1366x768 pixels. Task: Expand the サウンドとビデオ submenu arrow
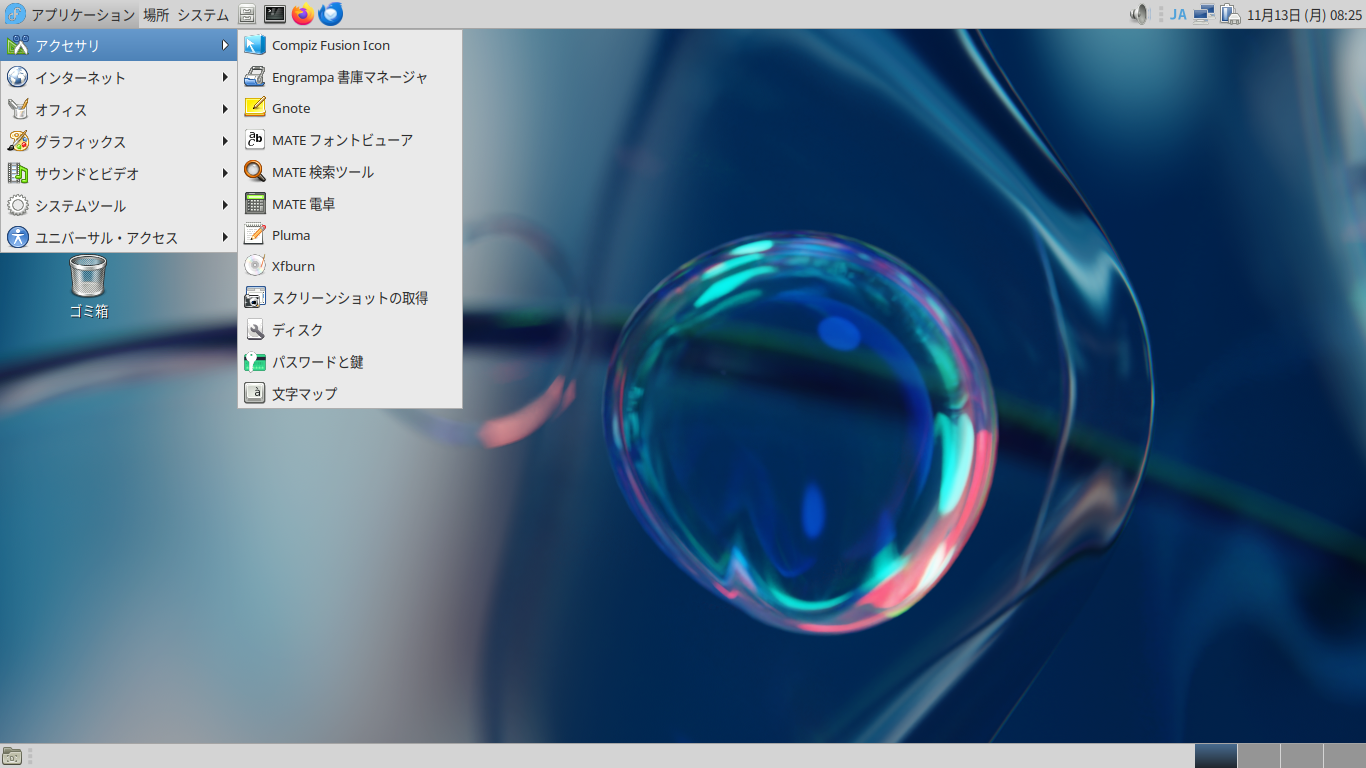pos(226,173)
